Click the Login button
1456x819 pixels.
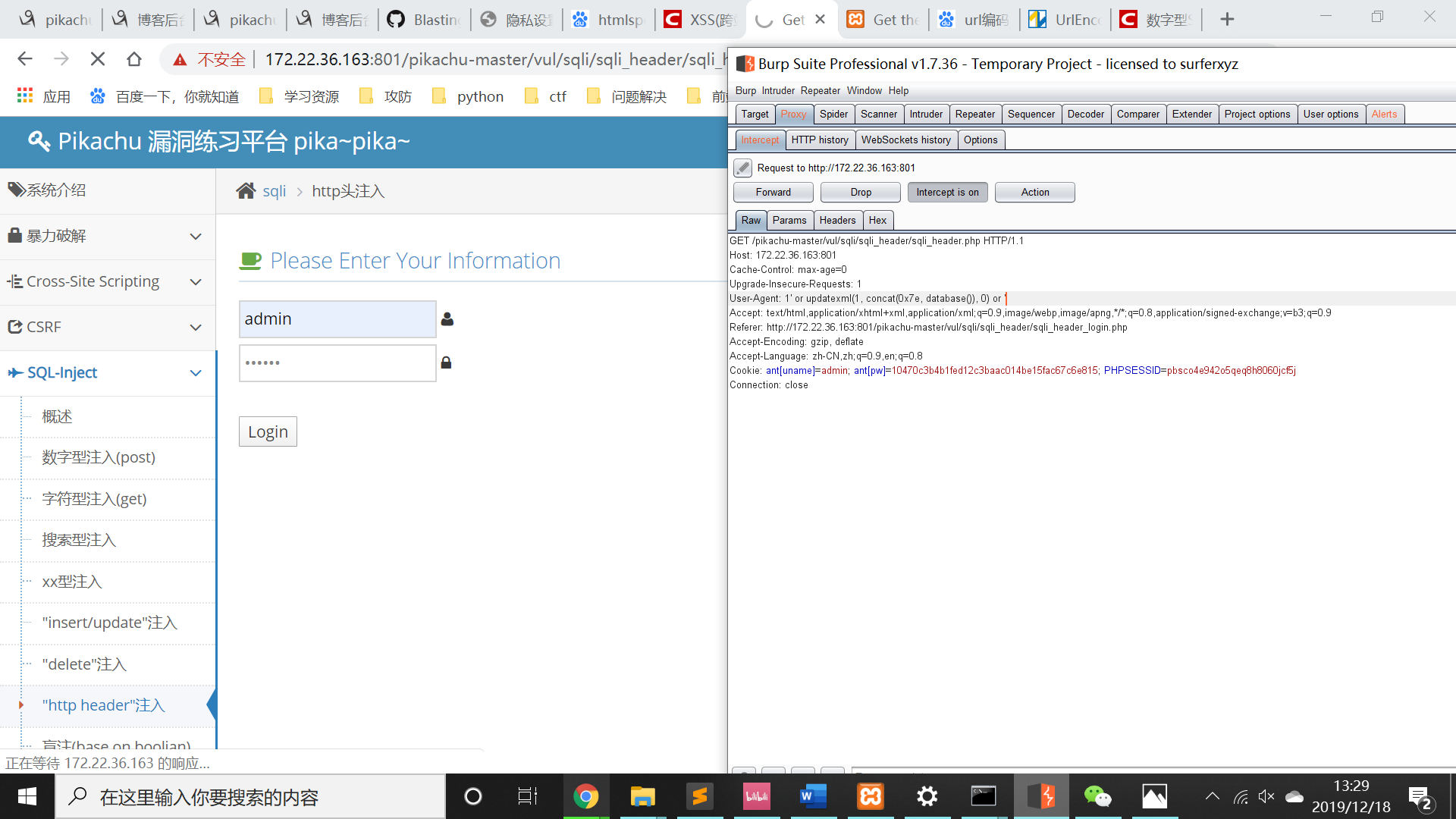point(268,432)
